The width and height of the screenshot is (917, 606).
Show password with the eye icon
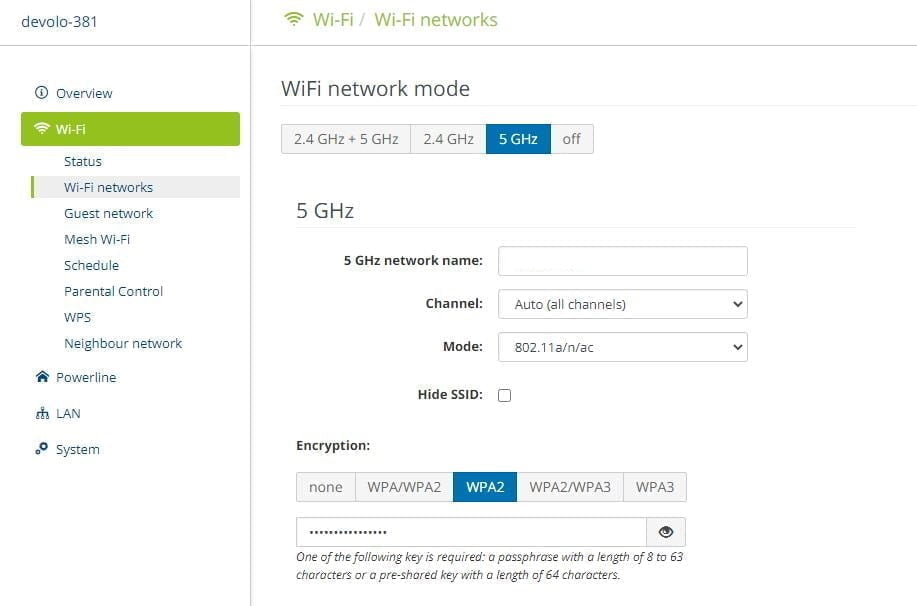(x=666, y=532)
